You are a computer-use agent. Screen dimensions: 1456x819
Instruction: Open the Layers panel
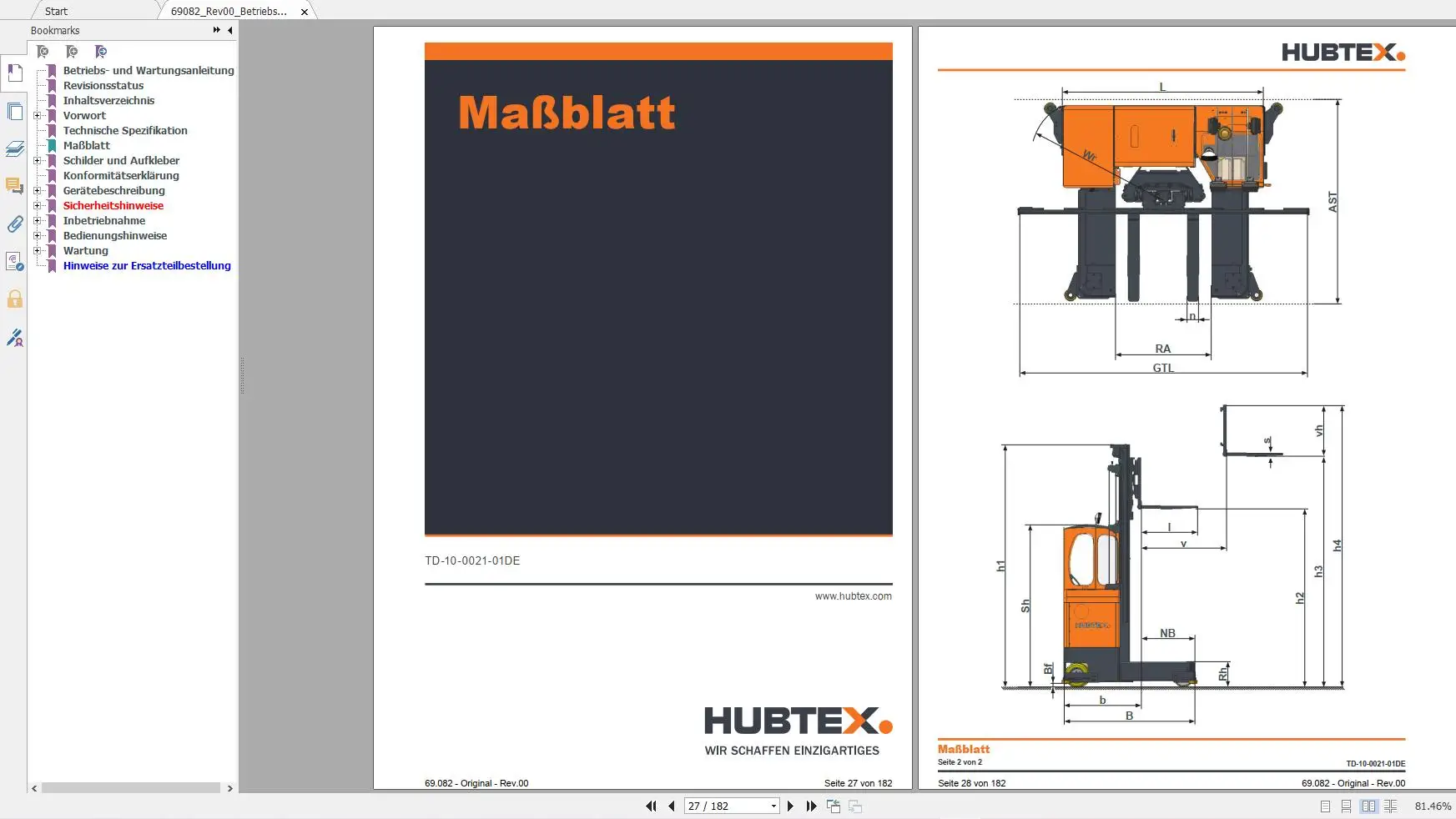tap(14, 148)
